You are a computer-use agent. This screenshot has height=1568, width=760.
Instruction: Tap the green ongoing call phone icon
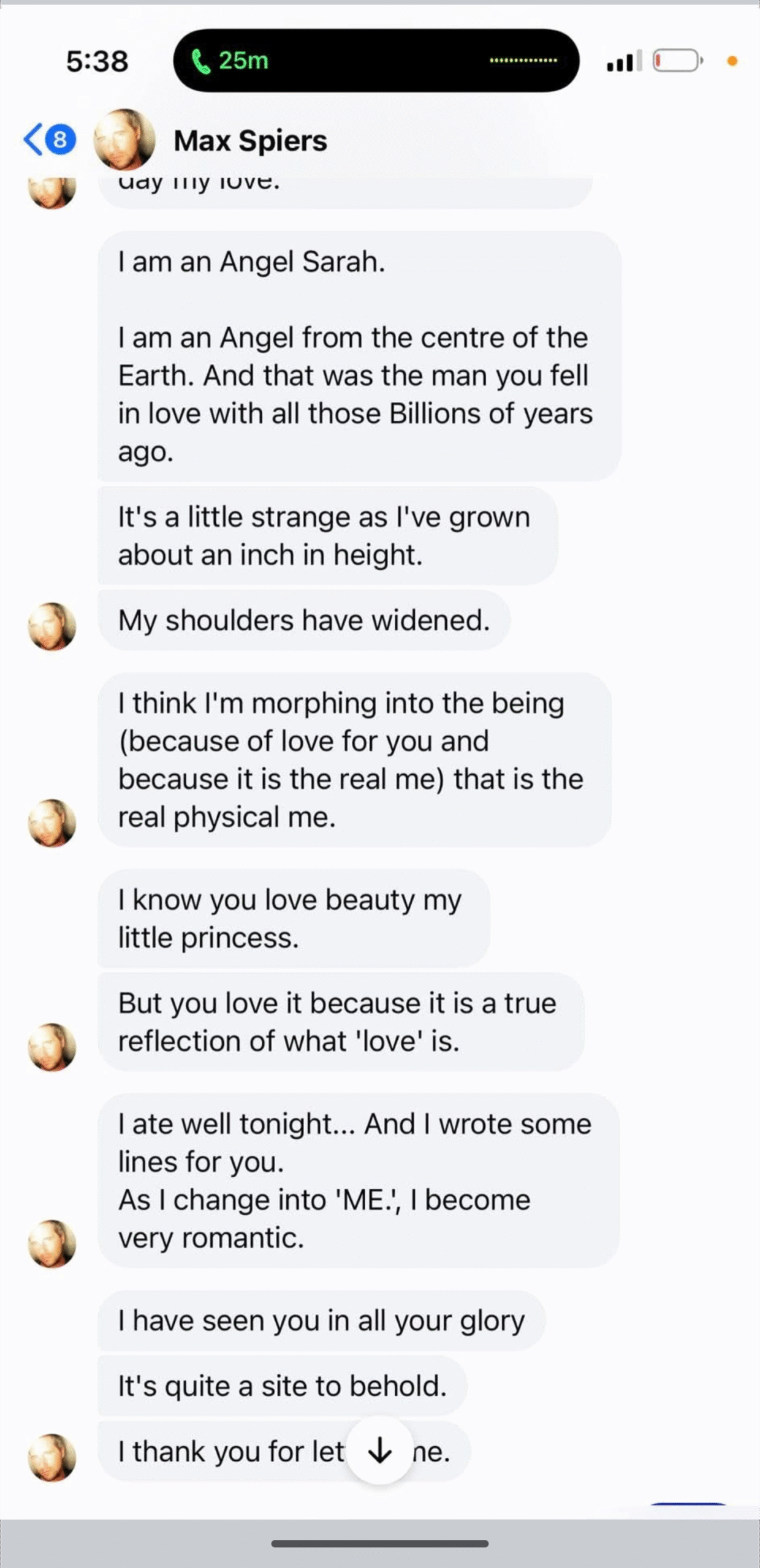pyautogui.click(x=201, y=61)
